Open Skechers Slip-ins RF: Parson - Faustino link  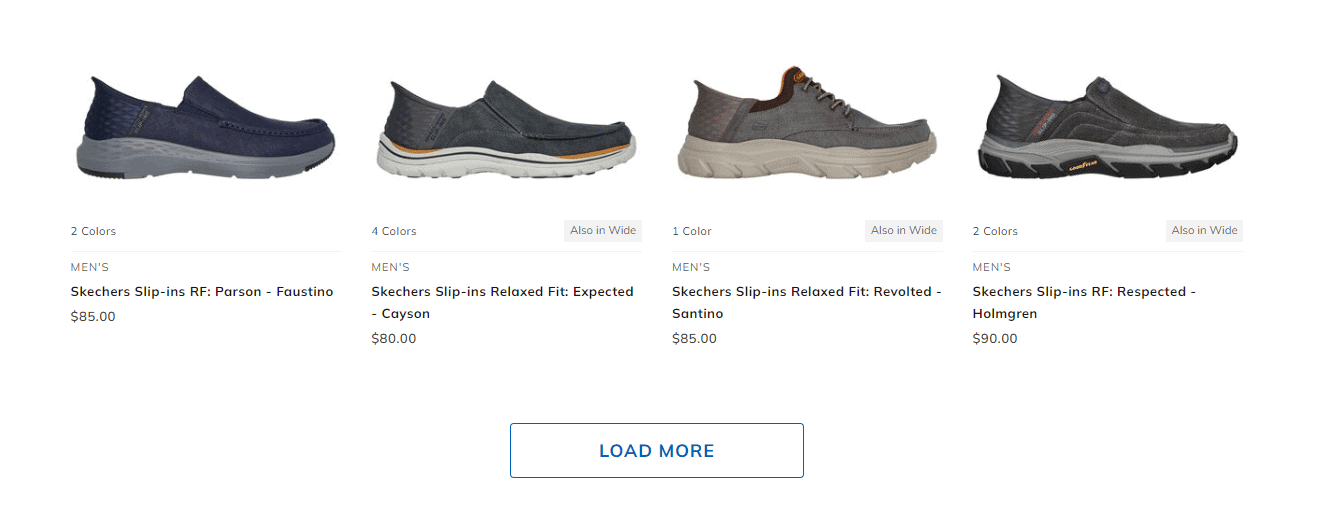pyautogui.click(x=202, y=292)
